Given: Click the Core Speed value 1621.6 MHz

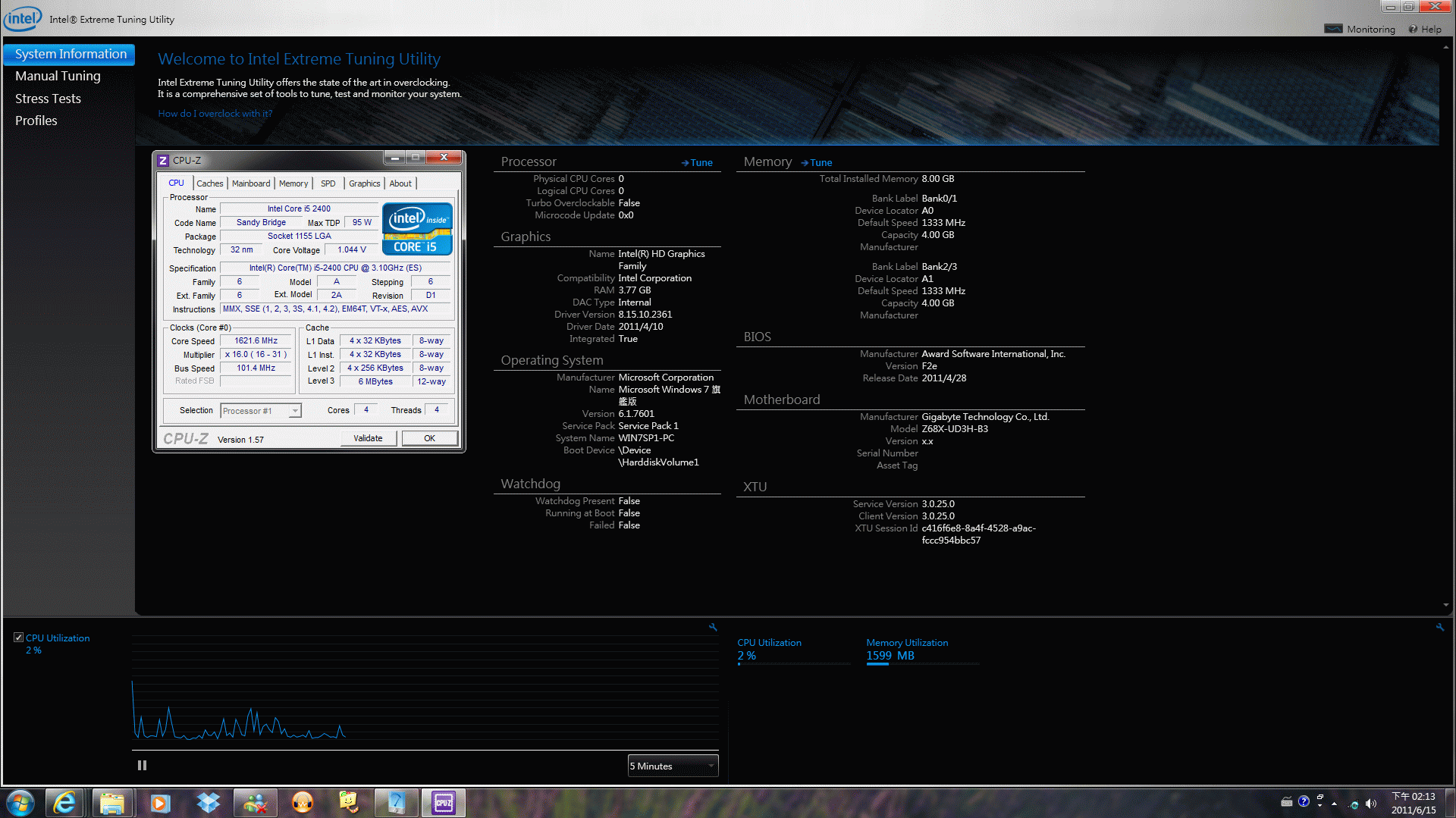Looking at the screenshot, I should click(x=256, y=341).
